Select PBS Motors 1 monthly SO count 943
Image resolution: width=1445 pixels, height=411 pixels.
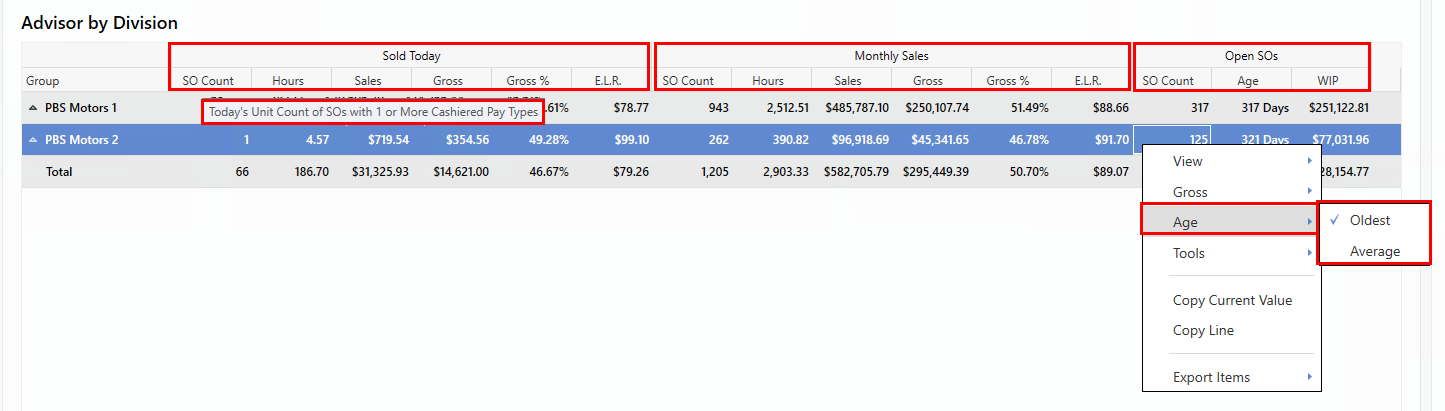[713, 108]
